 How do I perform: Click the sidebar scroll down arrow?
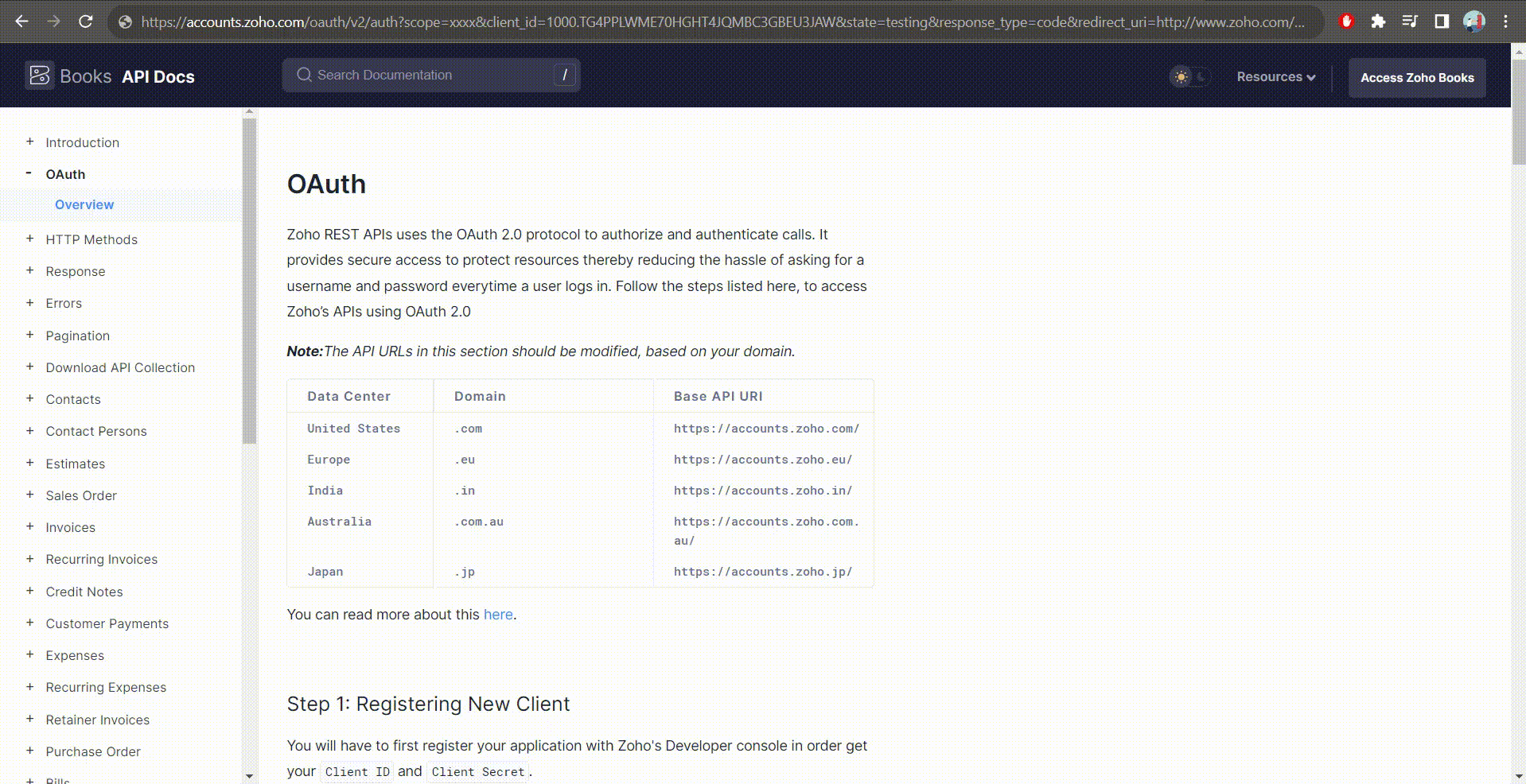(x=249, y=776)
